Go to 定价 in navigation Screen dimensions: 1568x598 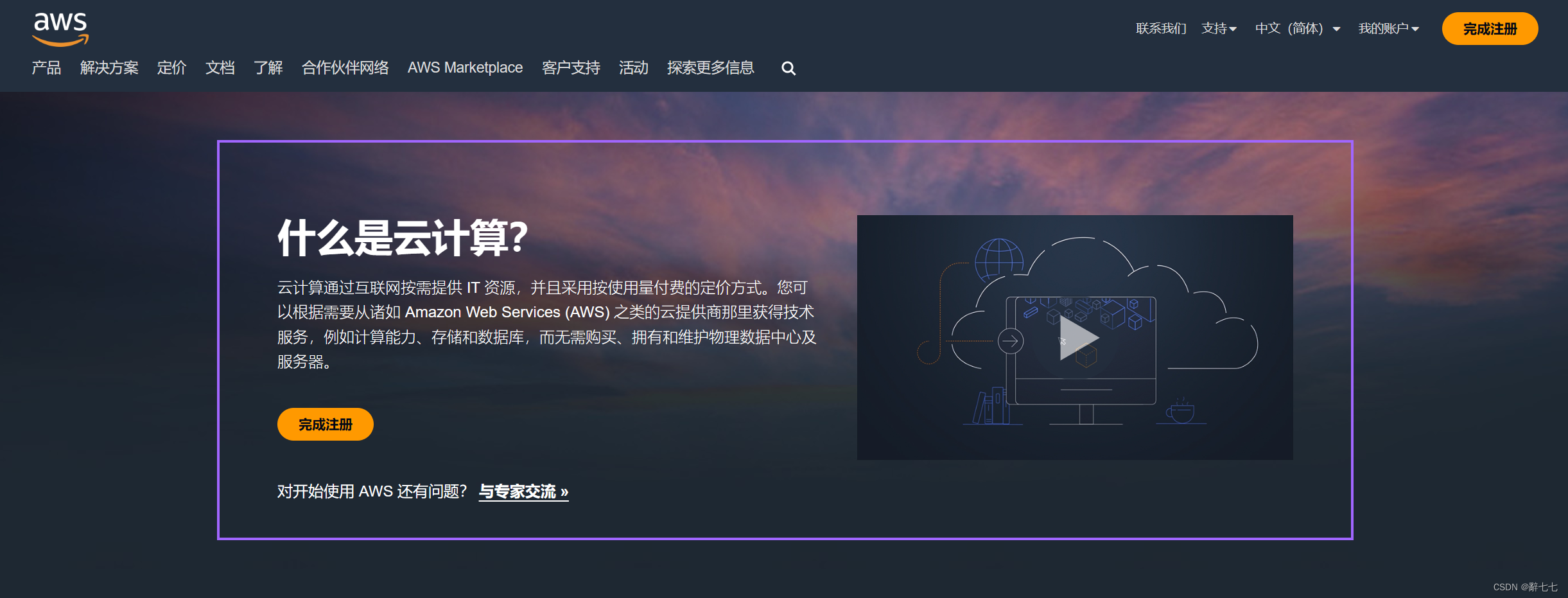[x=171, y=68]
